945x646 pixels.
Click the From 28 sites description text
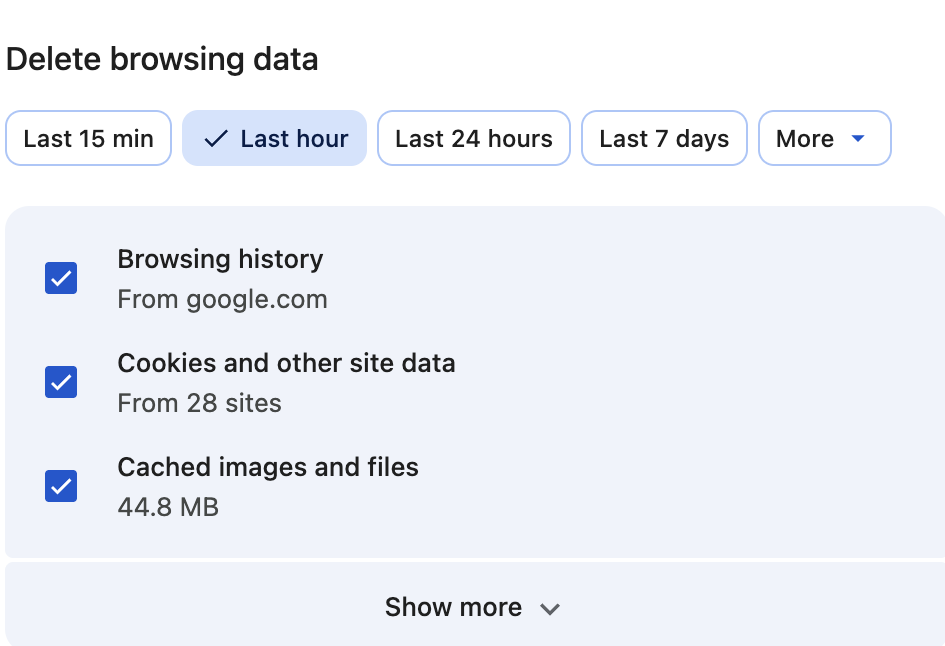199,403
